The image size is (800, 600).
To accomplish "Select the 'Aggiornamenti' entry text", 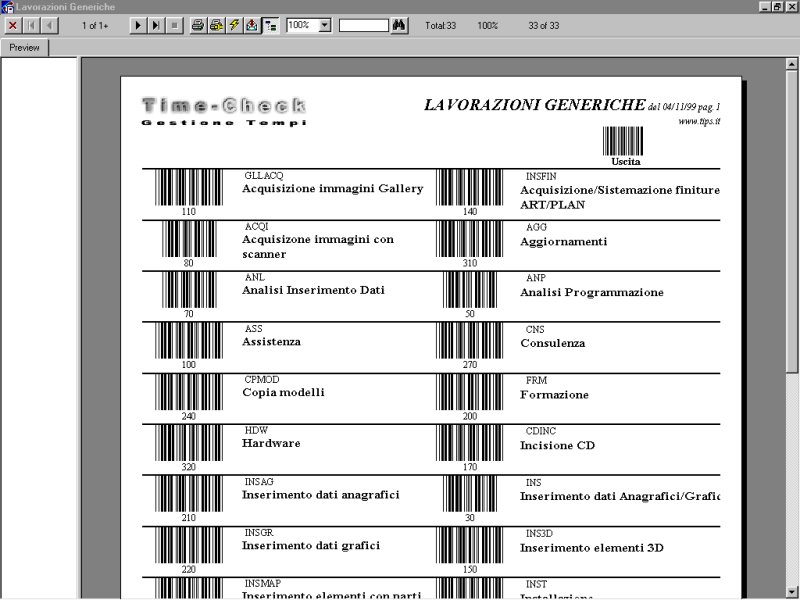I will tap(564, 242).
